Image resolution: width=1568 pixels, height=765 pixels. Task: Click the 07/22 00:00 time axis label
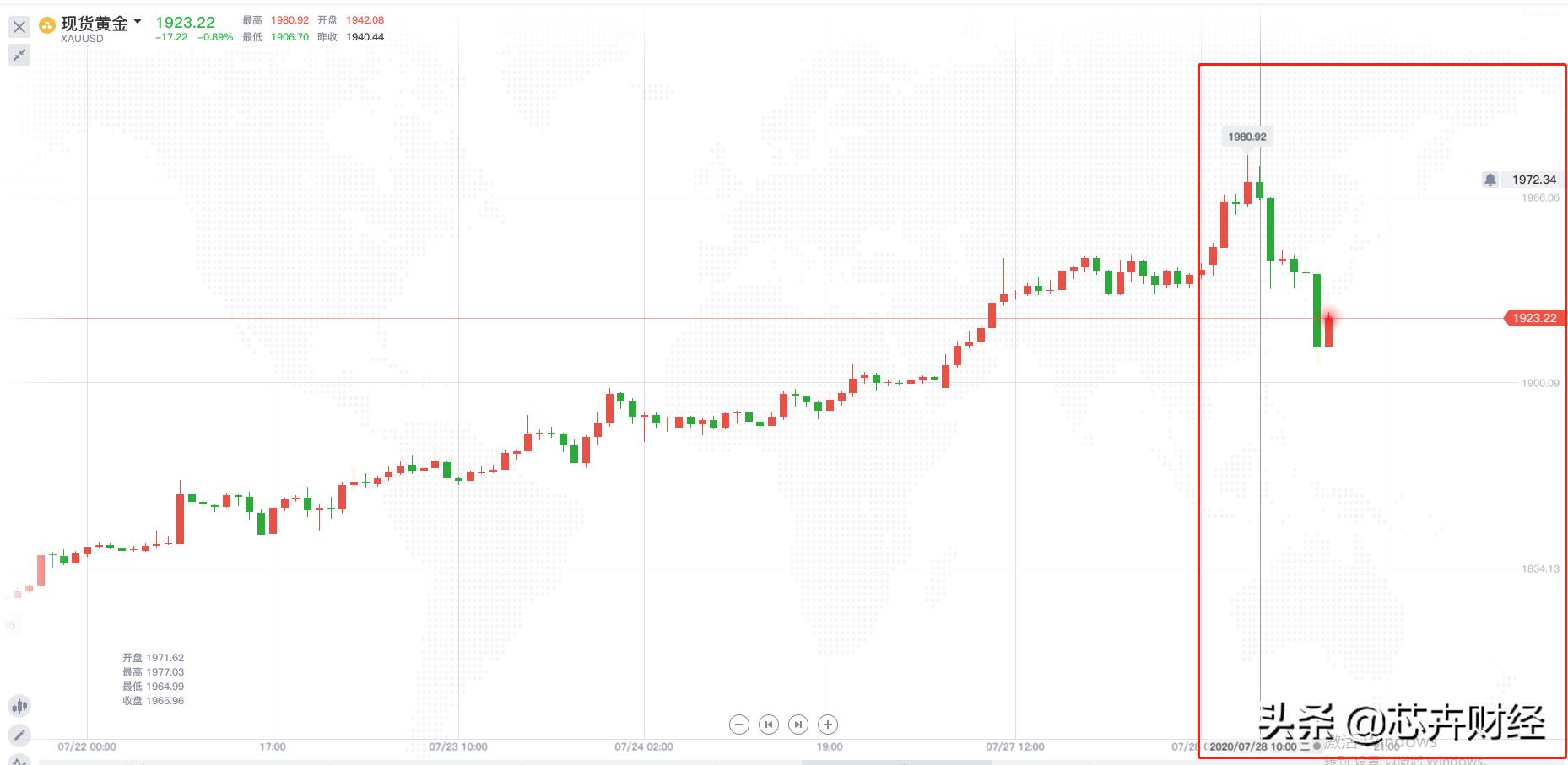[87, 746]
